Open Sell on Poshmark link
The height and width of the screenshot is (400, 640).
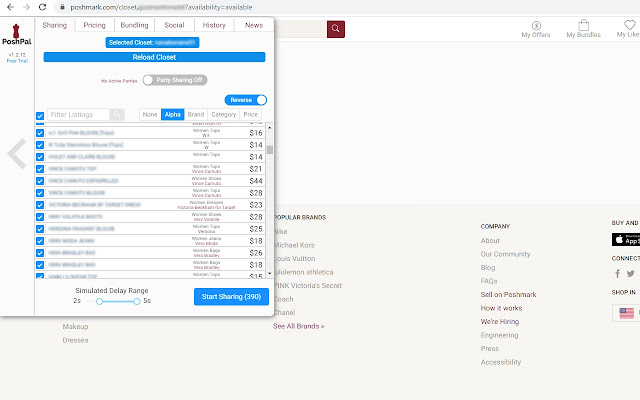coord(509,295)
